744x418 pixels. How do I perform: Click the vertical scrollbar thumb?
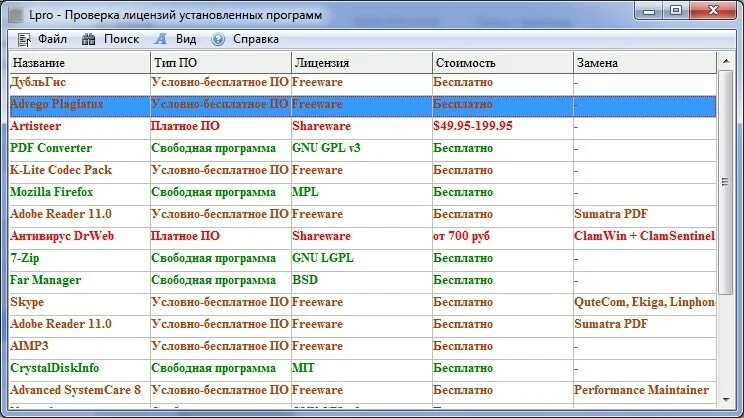point(725,182)
